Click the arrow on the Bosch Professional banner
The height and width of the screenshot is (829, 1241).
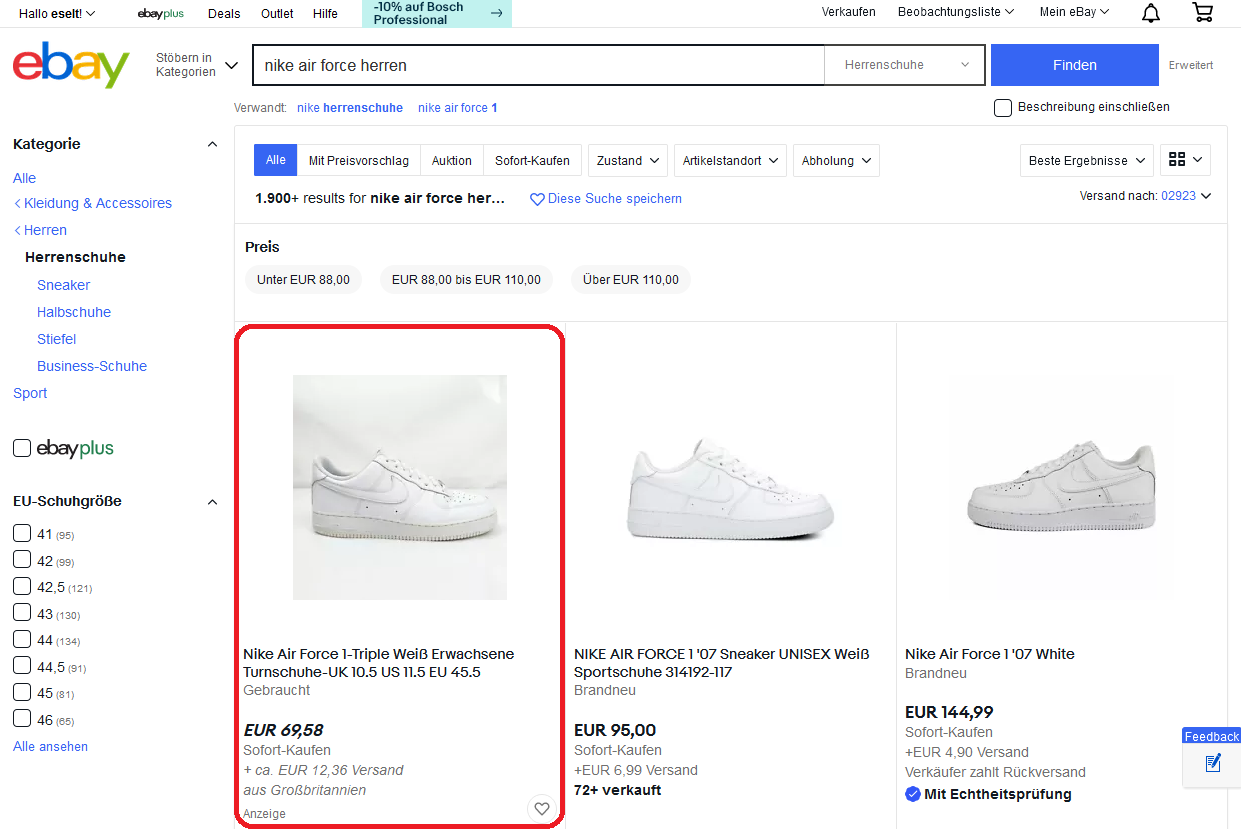point(496,13)
